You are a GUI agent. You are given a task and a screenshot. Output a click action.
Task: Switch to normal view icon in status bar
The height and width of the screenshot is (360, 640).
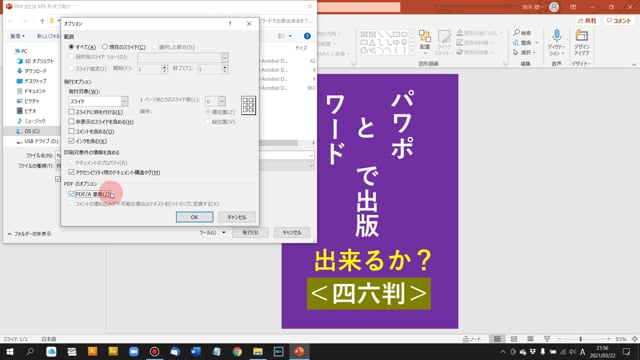[x=497, y=339]
